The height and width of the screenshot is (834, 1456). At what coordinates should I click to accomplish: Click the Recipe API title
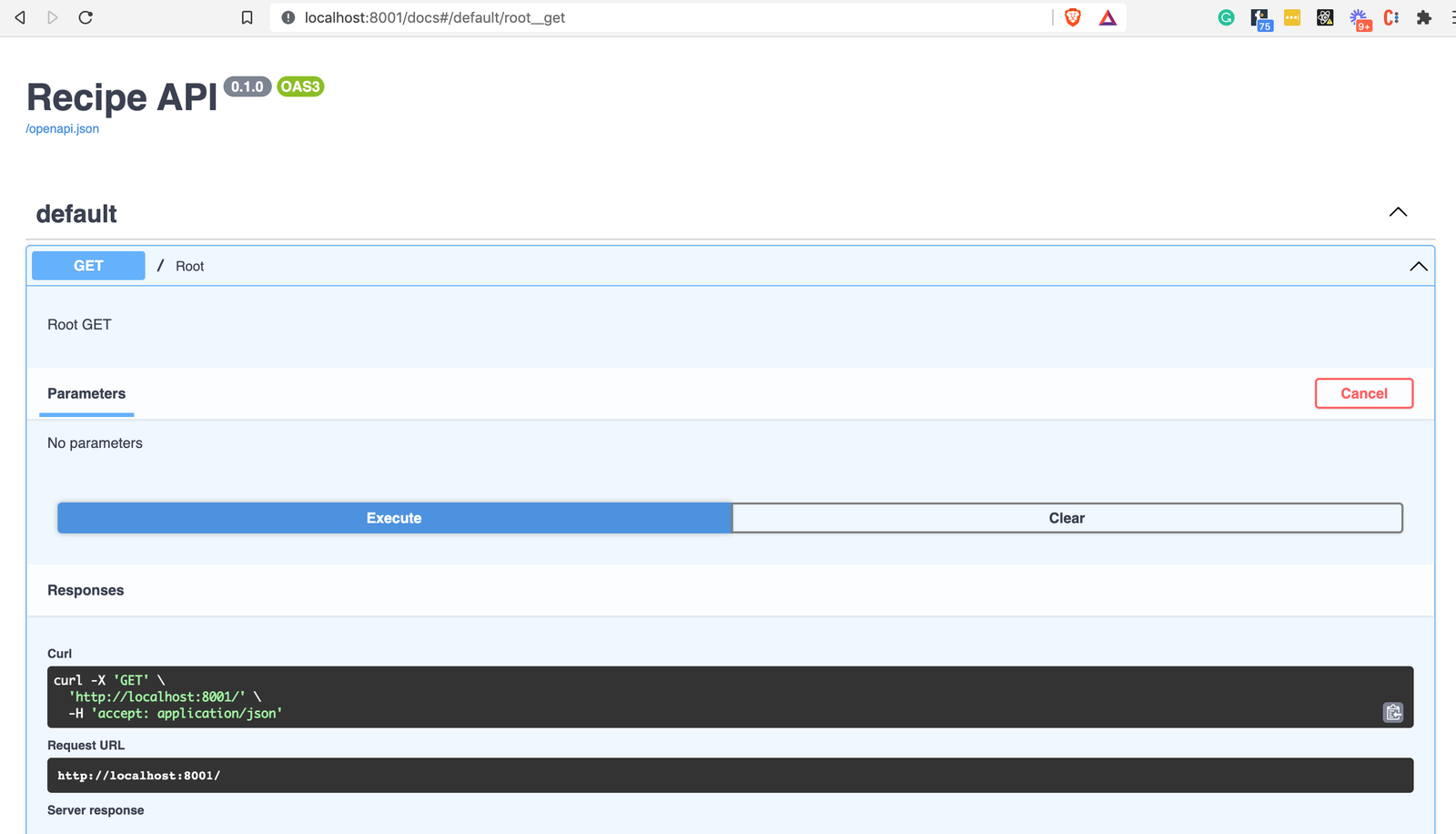point(122,97)
